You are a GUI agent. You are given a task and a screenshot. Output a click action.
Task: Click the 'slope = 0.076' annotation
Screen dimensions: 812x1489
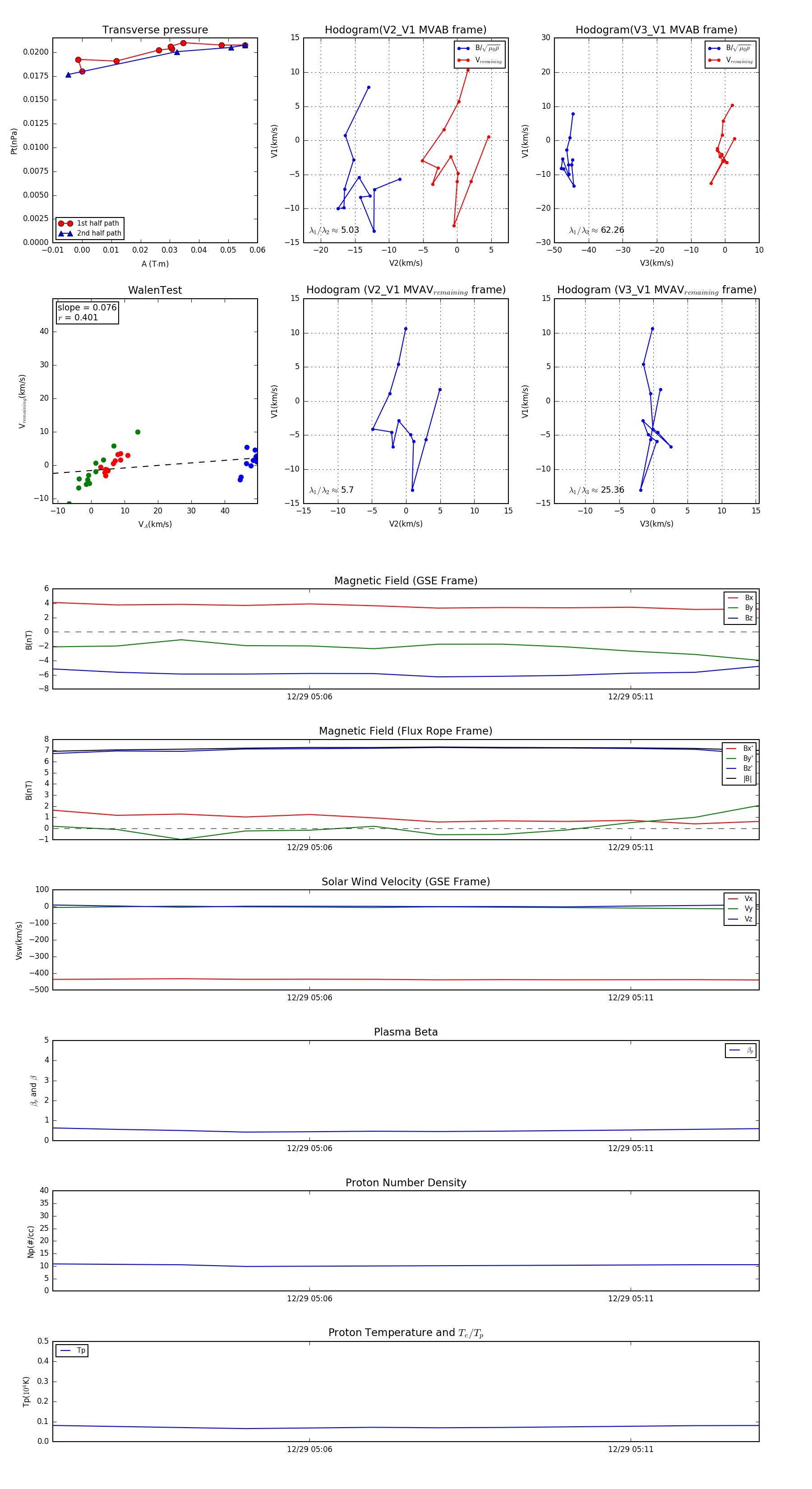87,308
